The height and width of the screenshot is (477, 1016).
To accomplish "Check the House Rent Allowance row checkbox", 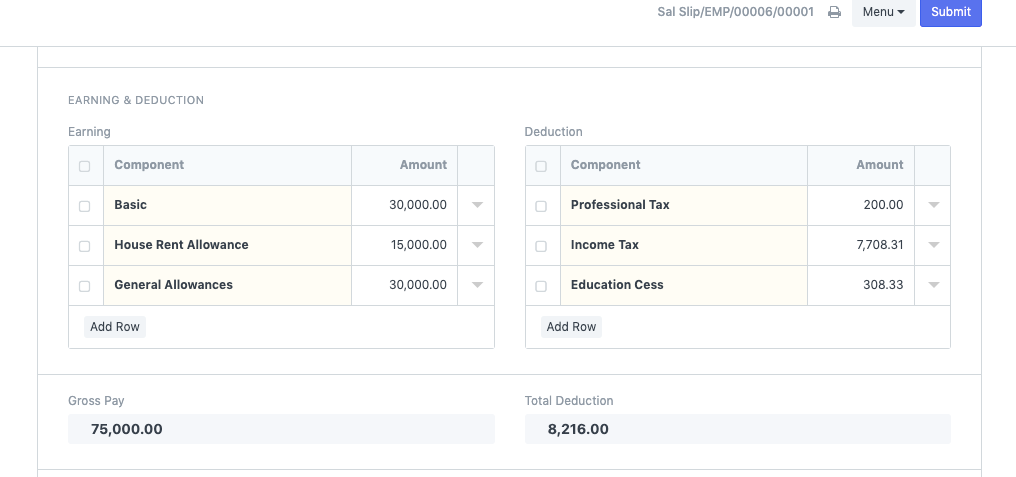I will tap(84, 246).
